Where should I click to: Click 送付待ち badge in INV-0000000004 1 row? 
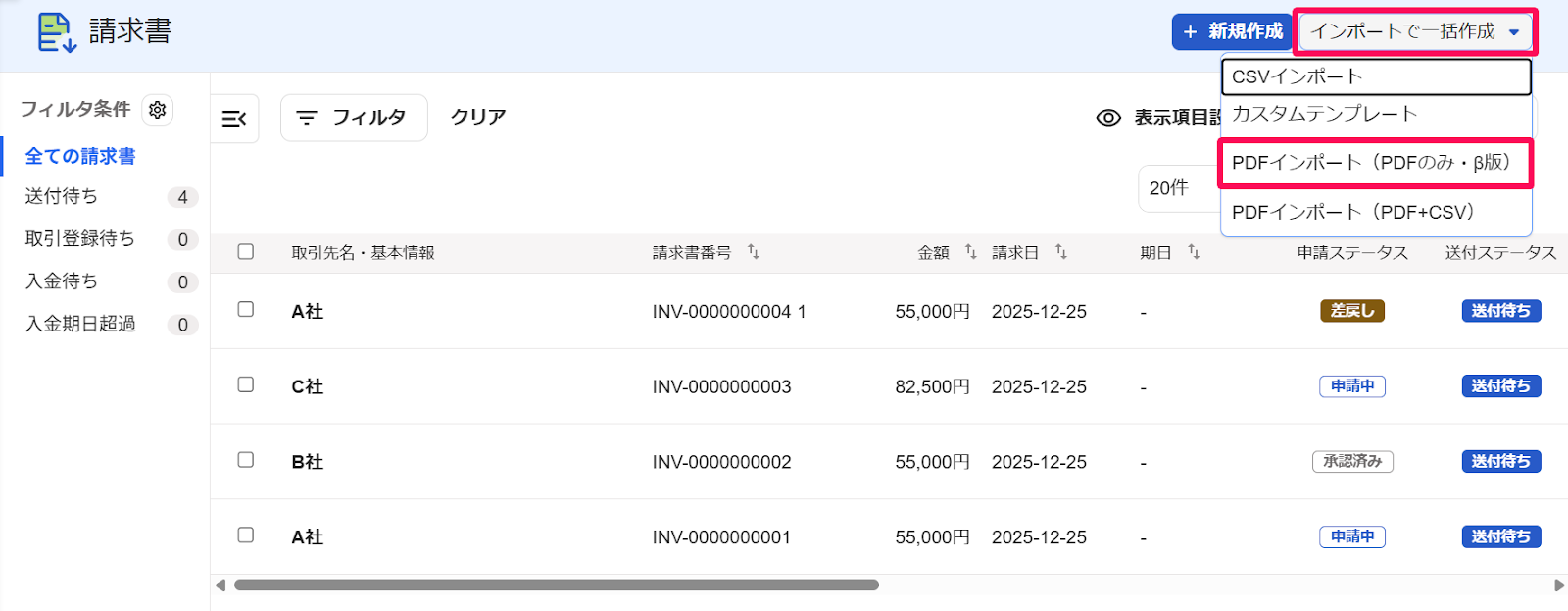click(1501, 311)
